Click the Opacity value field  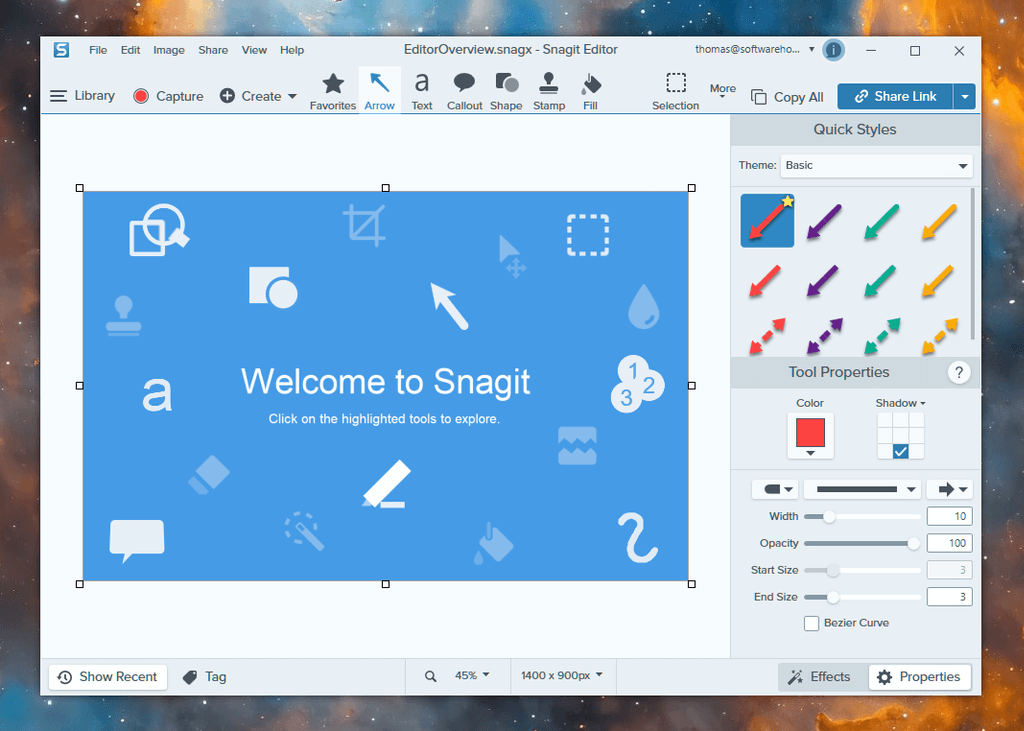pos(950,543)
